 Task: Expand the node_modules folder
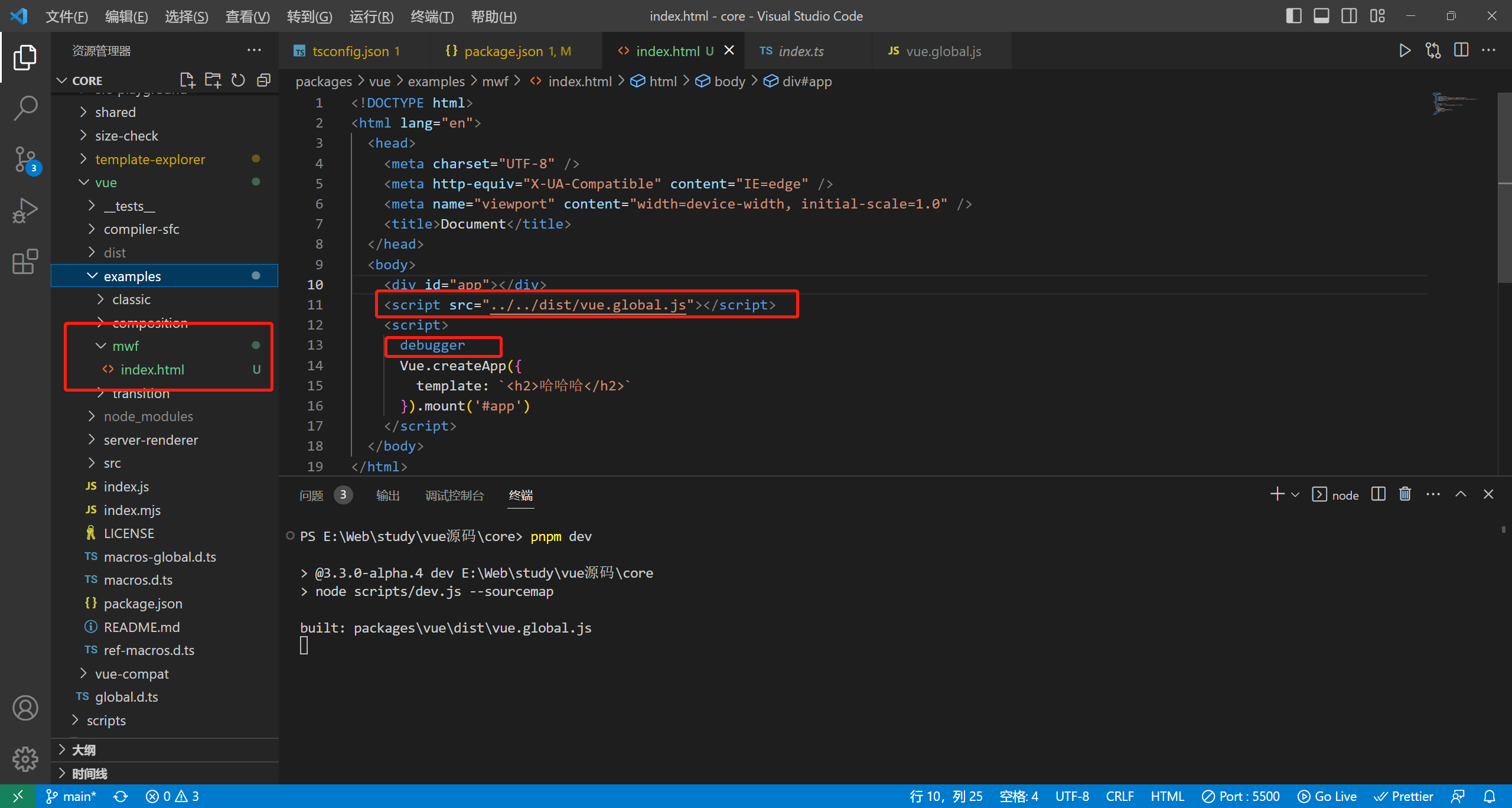click(165, 416)
